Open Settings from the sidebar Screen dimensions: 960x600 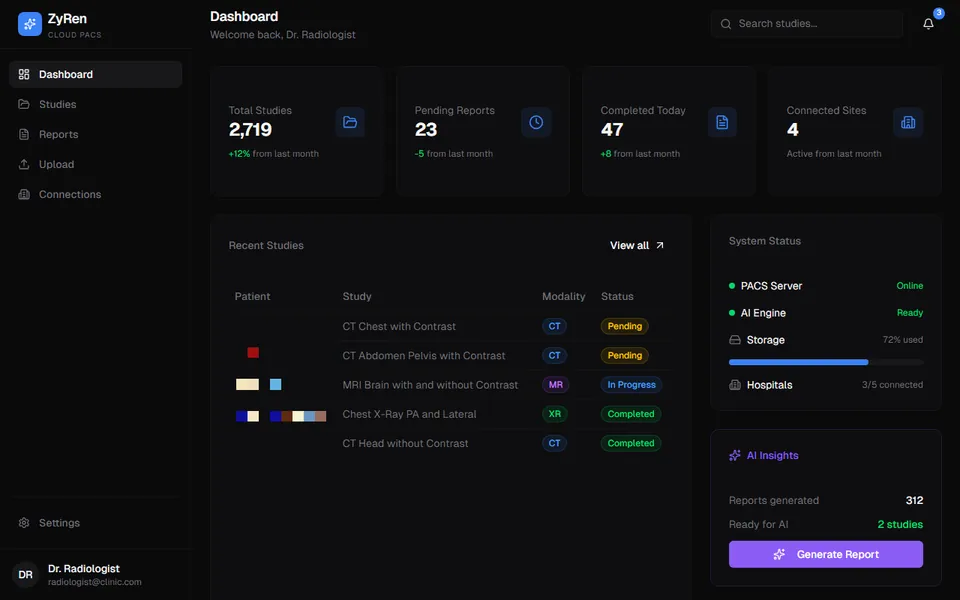click(x=96, y=523)
